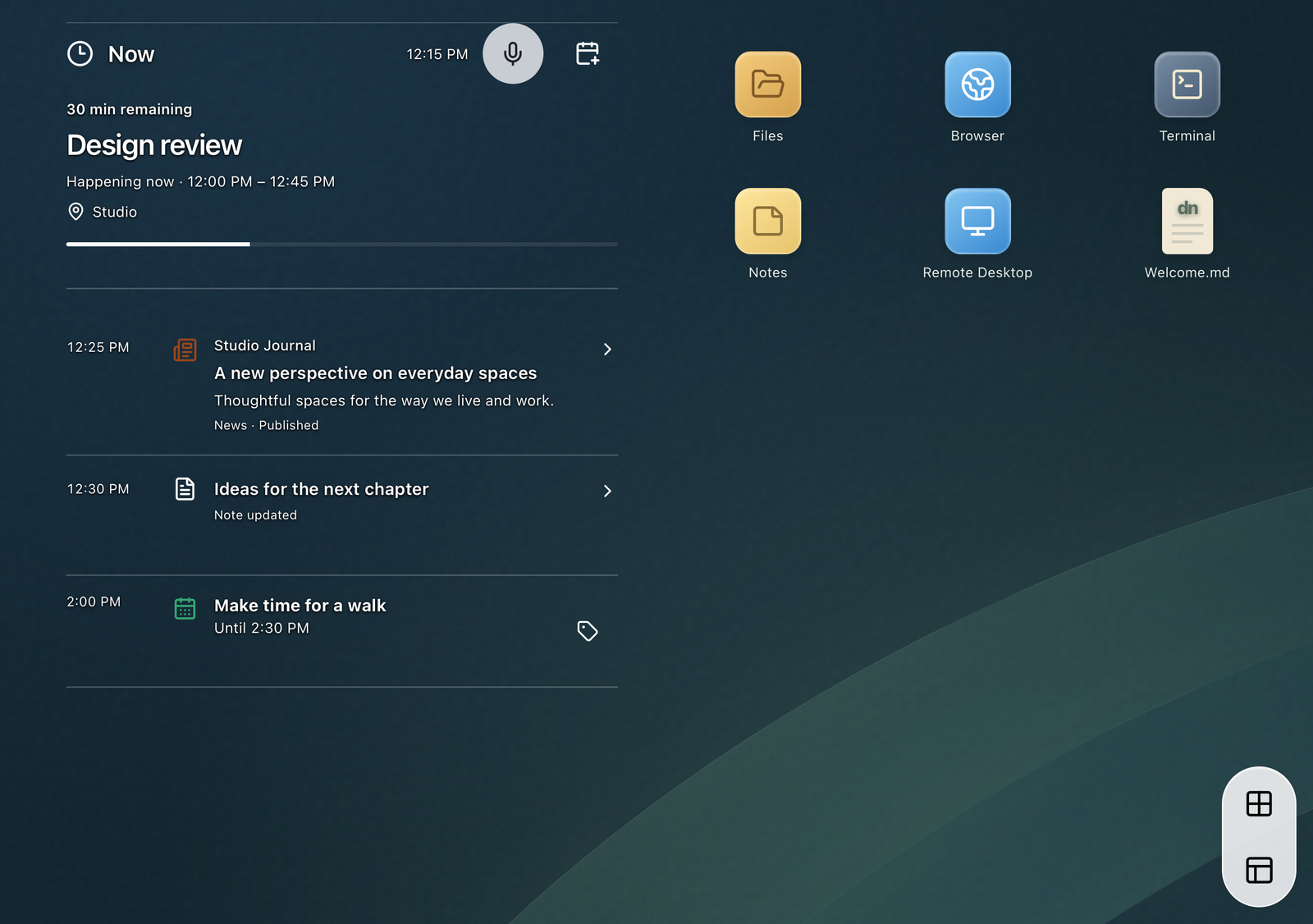Open note Ideas for the next chapter
The width and height of the screenshot is (1313, 924).
pyautogui.click(x=321, y=489)
